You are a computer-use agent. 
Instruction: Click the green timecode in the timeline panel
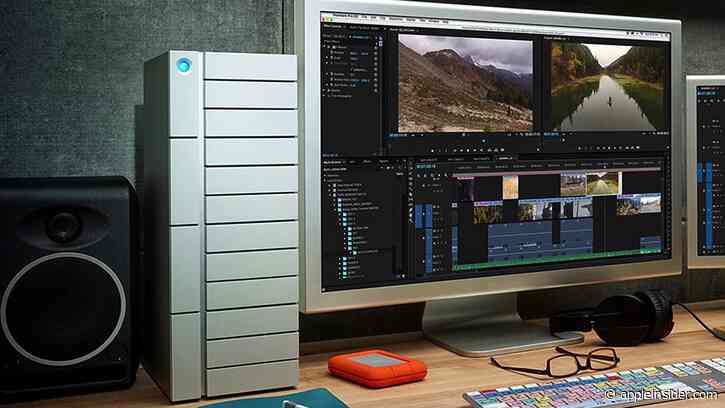[425, 166]
